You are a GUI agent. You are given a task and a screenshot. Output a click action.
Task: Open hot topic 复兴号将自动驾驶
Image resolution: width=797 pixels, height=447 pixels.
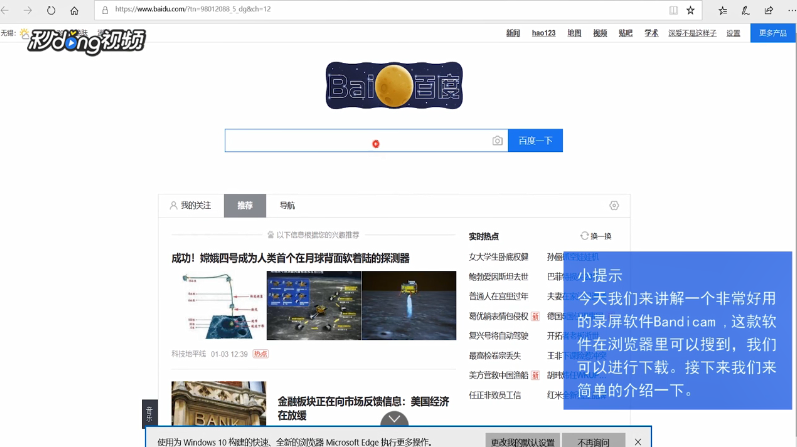click(x=498, y=336)
